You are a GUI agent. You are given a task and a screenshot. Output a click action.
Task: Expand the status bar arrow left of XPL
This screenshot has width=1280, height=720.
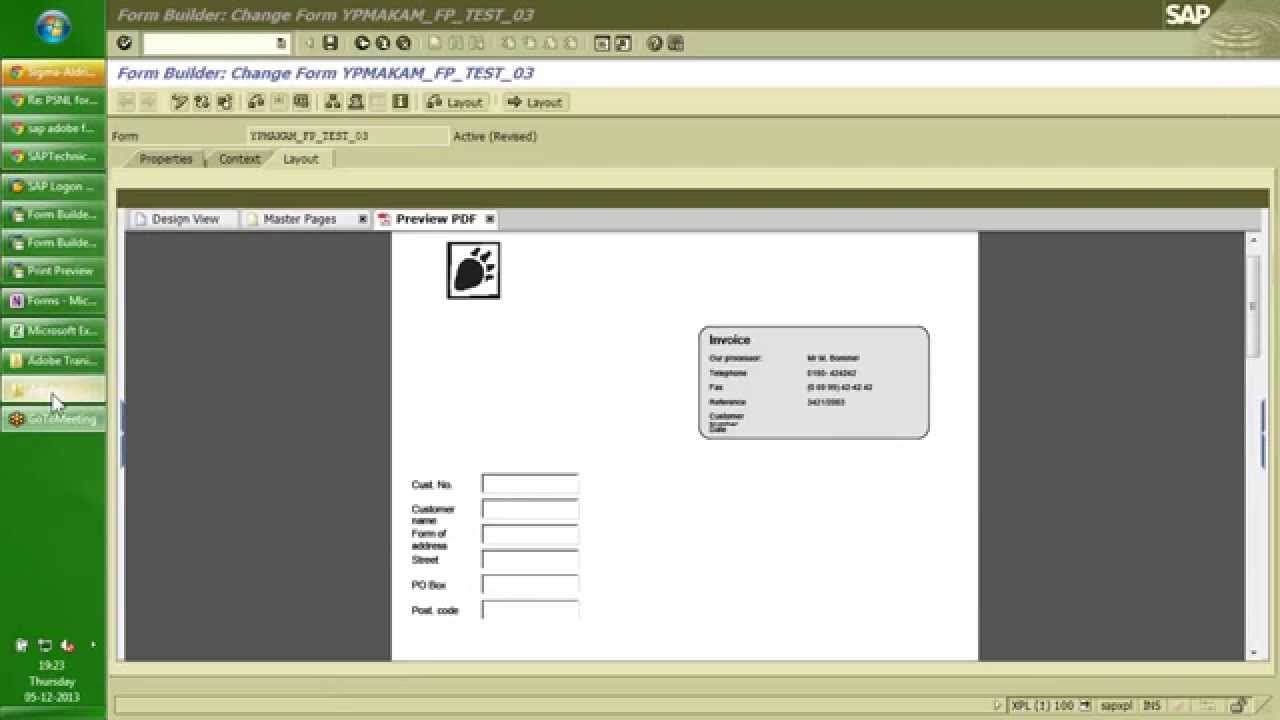click(x=998, y=706)
